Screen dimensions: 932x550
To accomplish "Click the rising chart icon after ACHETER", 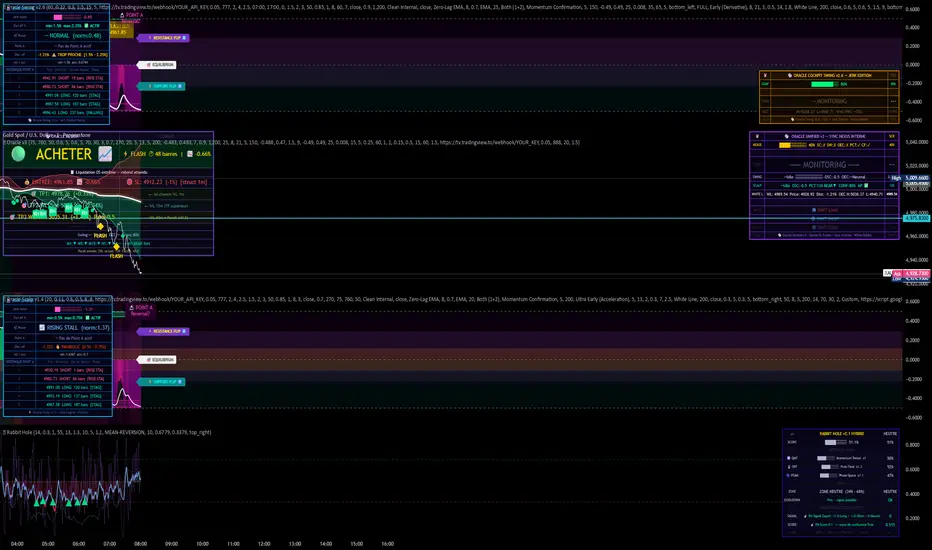I will 105,154.
